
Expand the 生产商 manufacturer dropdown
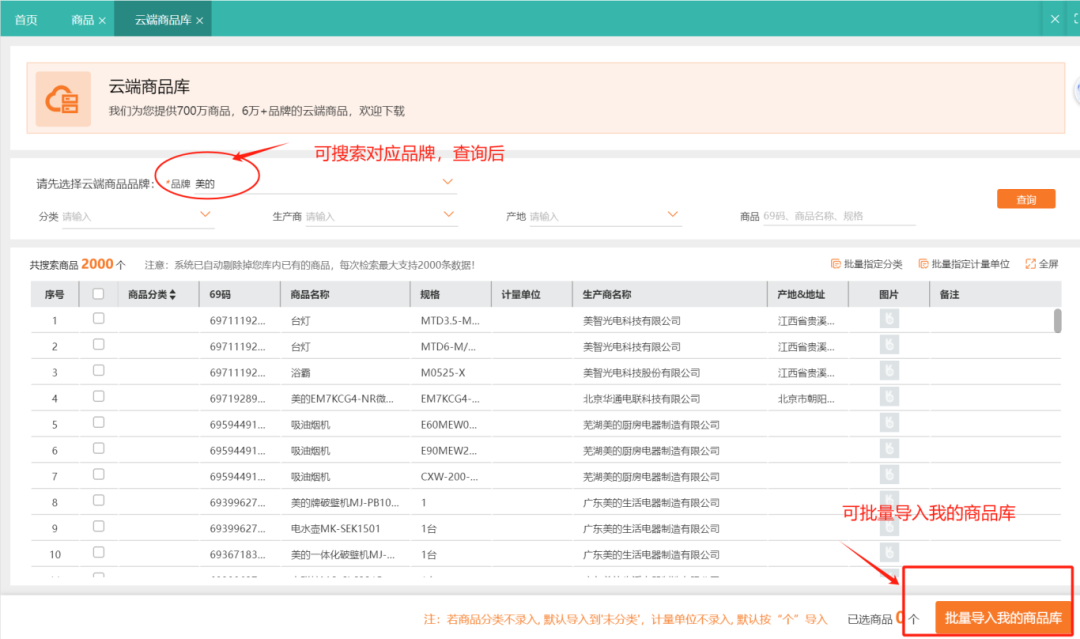coord(448,215)
